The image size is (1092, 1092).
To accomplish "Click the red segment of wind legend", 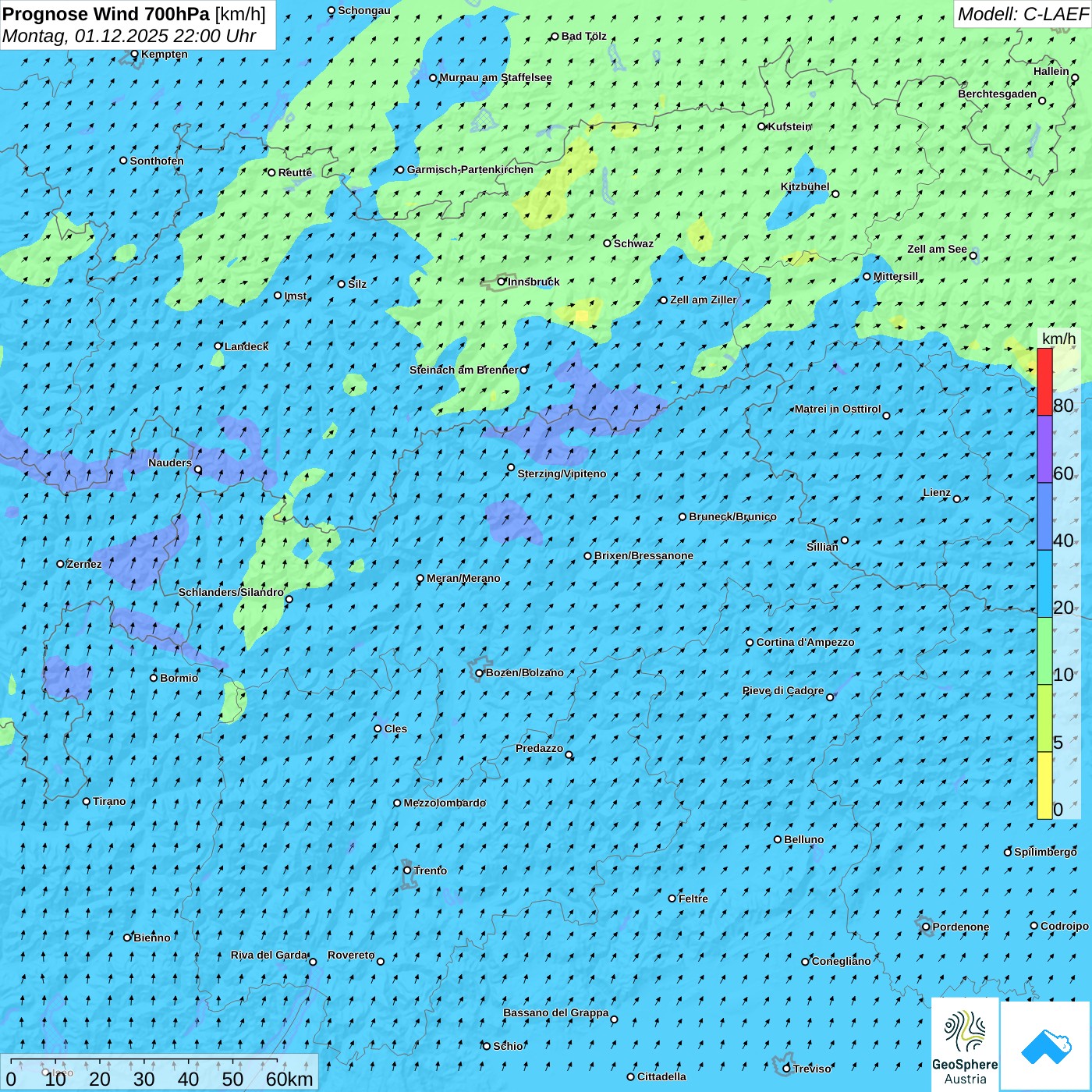I will click(1044, 382).
